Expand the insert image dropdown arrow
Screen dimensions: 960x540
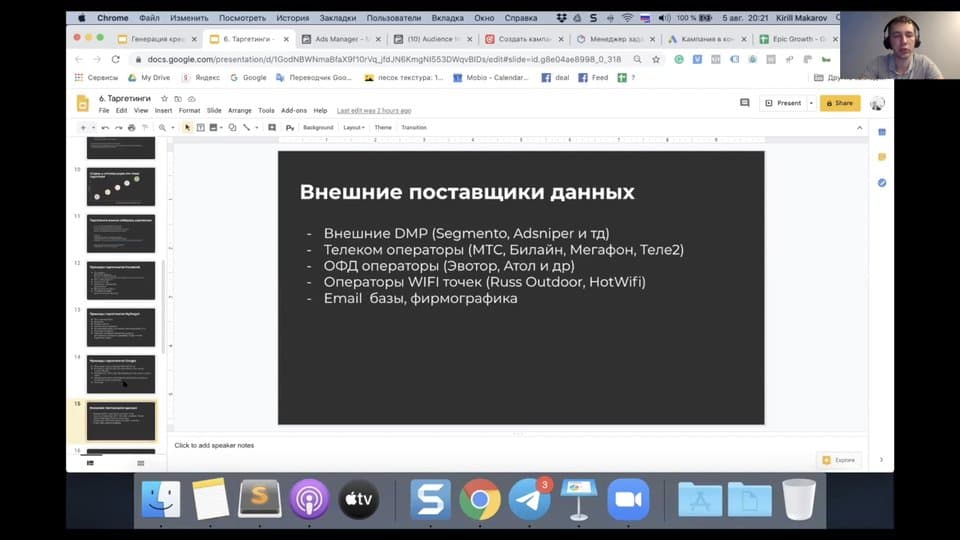pos(221,127)
